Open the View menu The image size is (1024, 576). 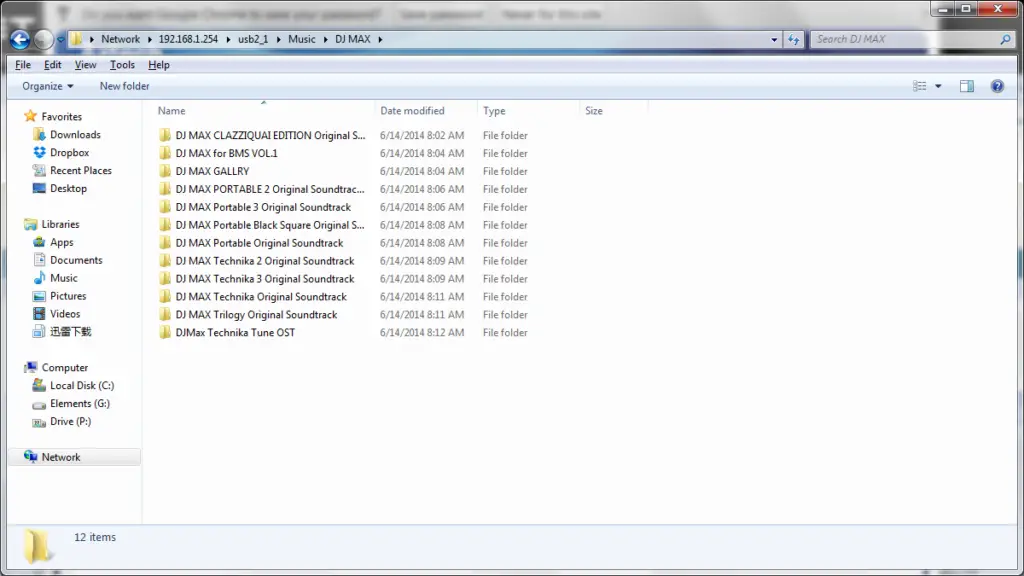pyautogui.click(x=85, y=65)
